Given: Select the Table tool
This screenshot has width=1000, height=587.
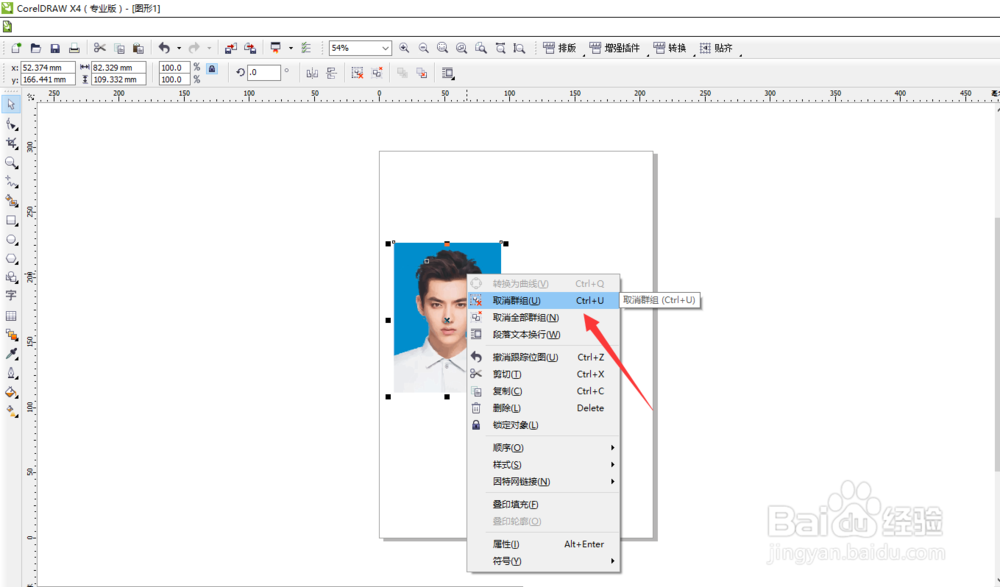Looking at the screenshot, I should [11, 316].
